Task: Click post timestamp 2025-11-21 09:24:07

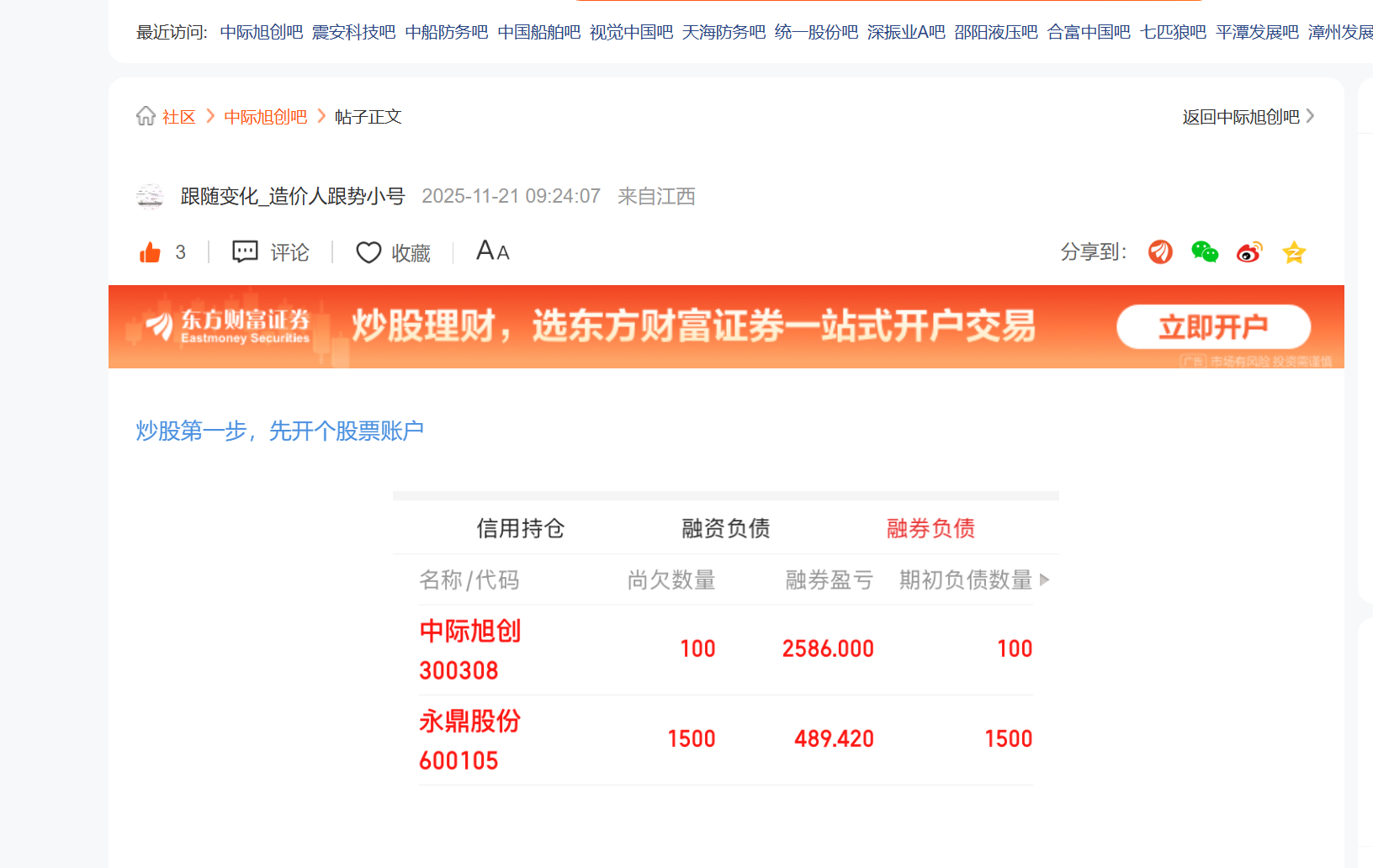Action: pos(512,196)
